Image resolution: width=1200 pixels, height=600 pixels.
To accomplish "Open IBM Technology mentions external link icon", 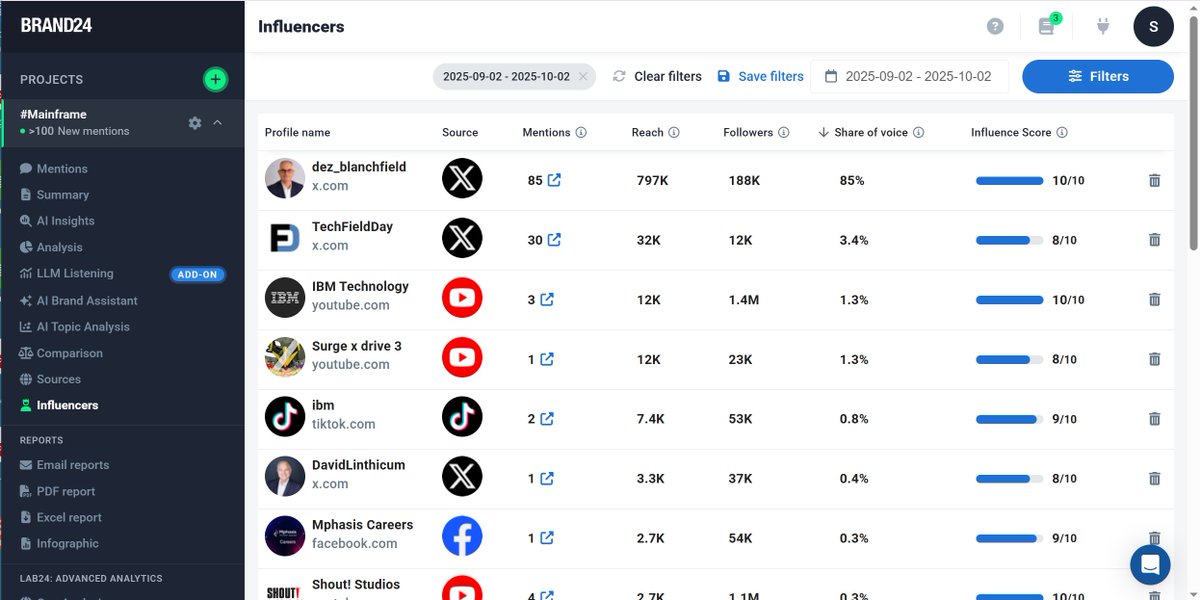I will pos(547,299).
